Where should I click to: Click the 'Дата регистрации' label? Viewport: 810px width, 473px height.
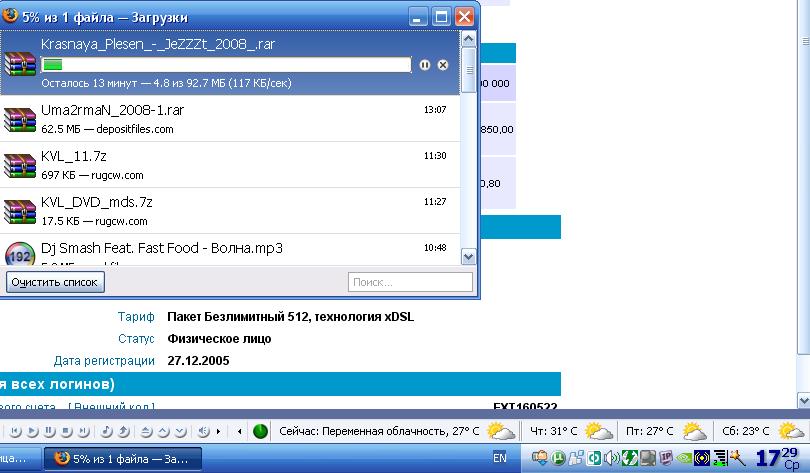(104, 360)
